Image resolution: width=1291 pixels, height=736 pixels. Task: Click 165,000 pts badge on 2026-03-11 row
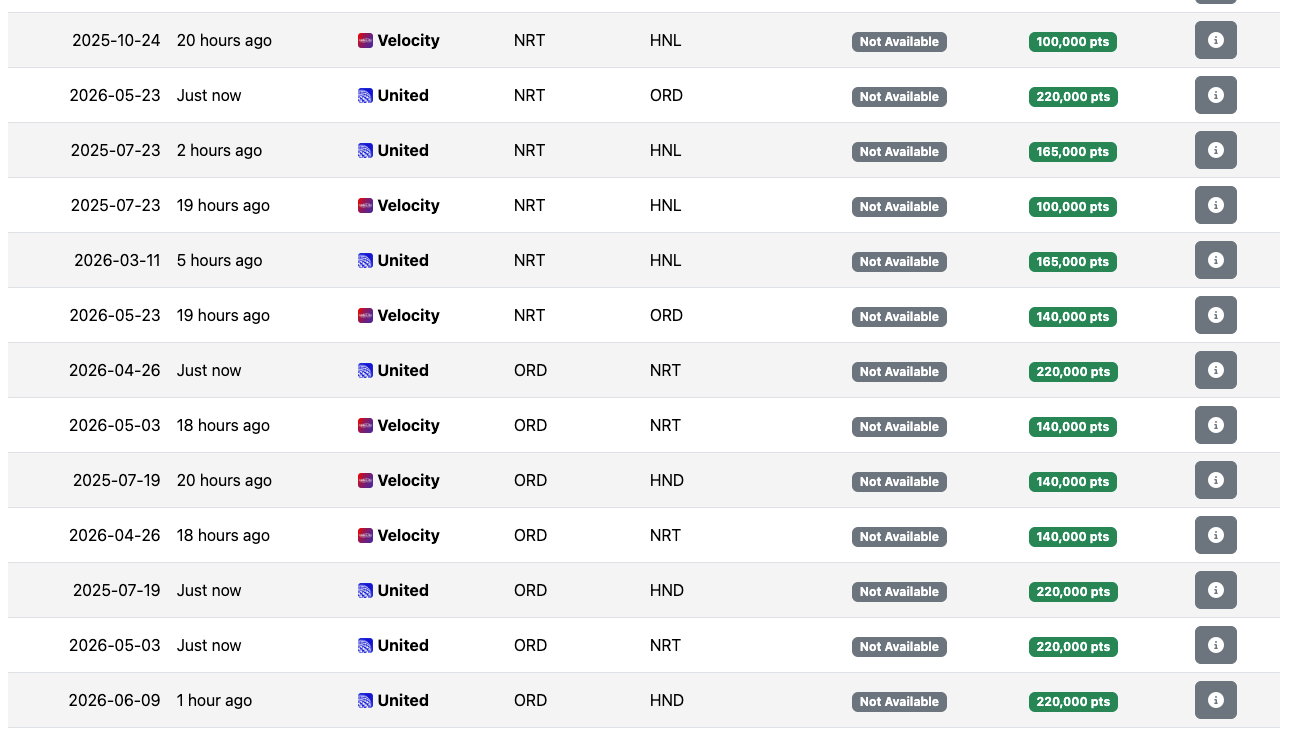click(1073, 262)
